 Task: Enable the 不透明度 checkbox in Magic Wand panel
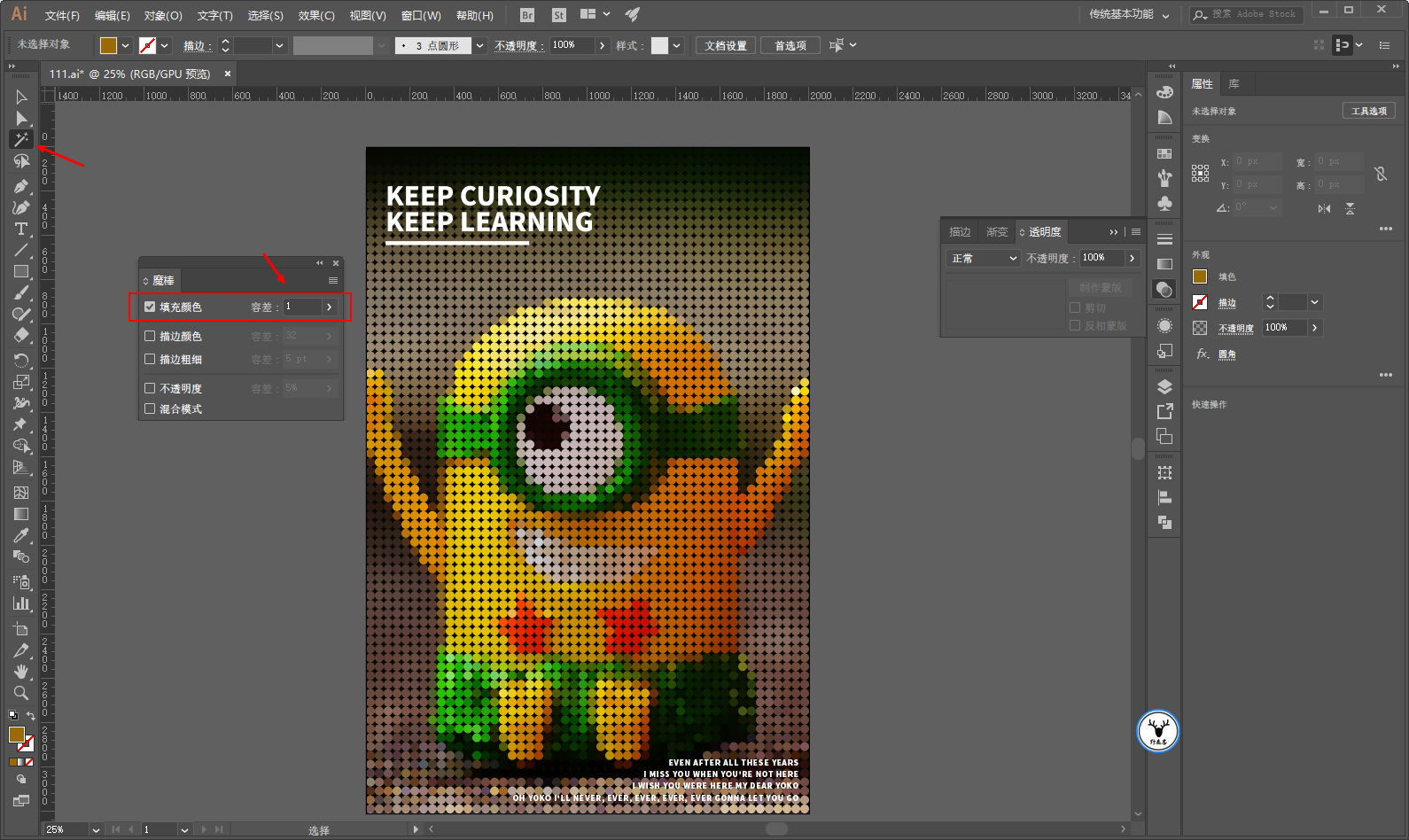pyautogui.click(x=150, y=388)
